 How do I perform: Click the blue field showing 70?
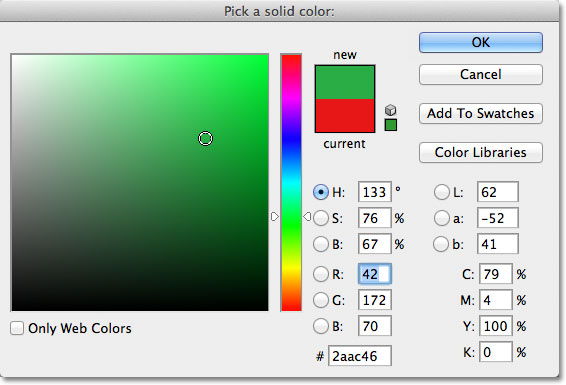click(x=375, y=326)
